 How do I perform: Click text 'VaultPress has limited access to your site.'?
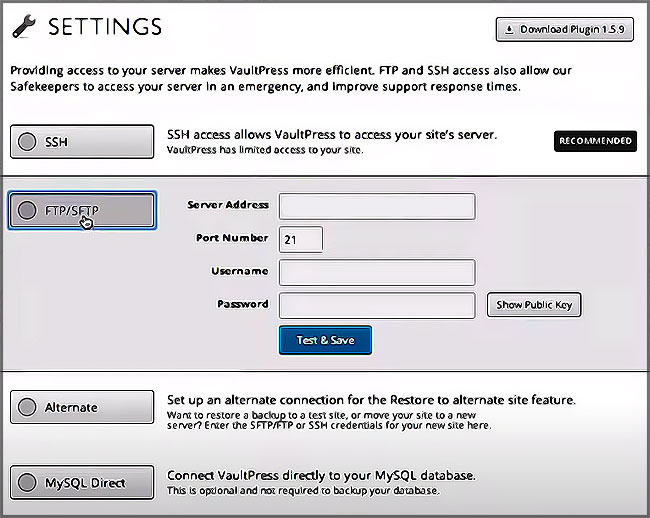click(265, 150)
